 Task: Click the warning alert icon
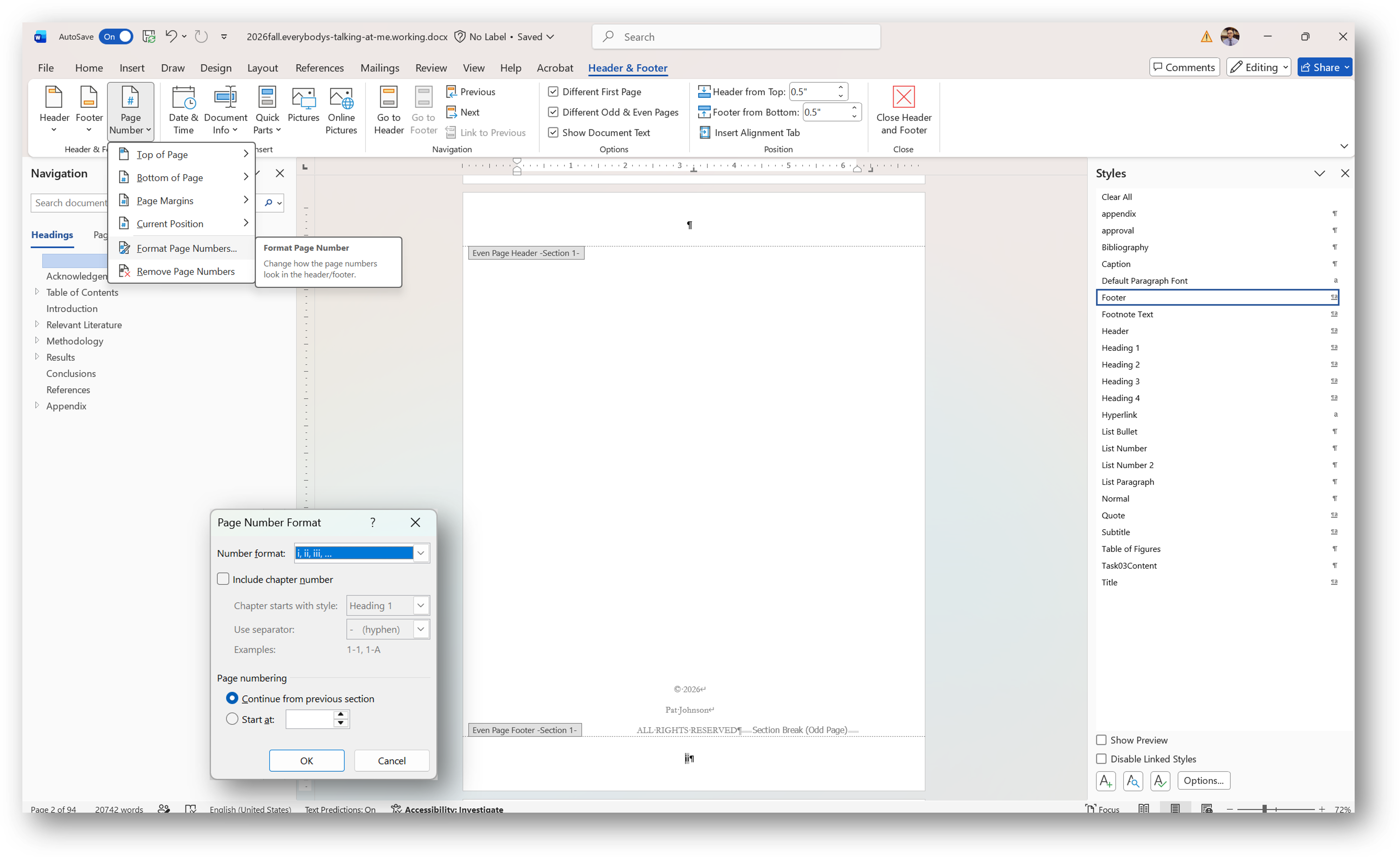coord(1206,37)
